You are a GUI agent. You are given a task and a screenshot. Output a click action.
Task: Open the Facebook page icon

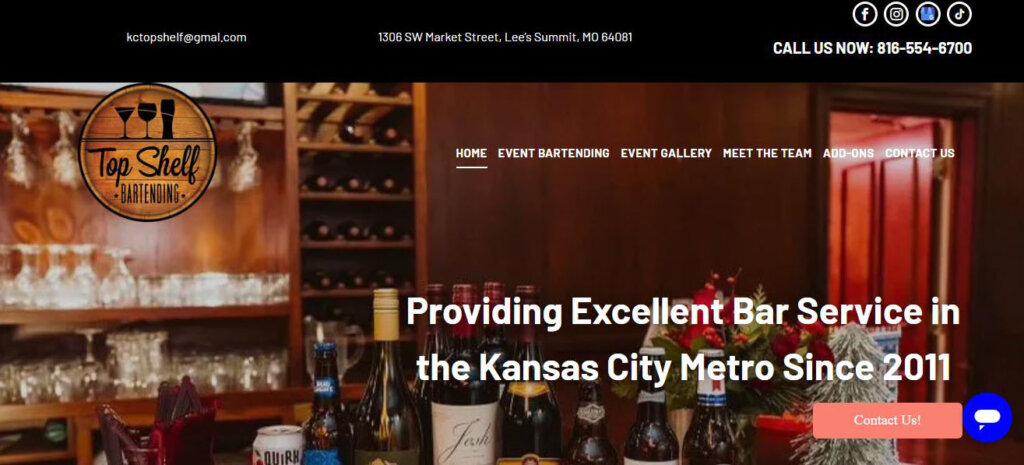coord(865,14)
